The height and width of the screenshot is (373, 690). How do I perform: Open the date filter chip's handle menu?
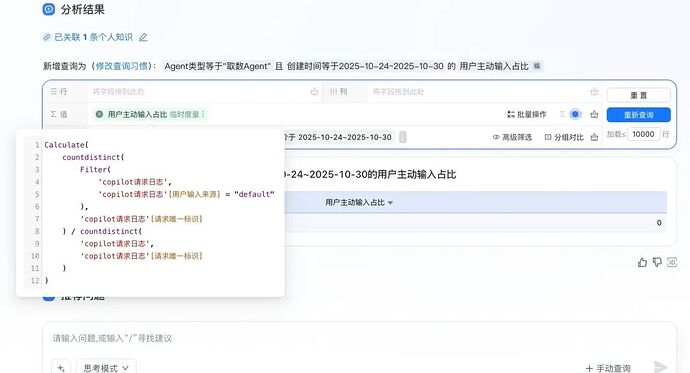(x=403, y=137)
